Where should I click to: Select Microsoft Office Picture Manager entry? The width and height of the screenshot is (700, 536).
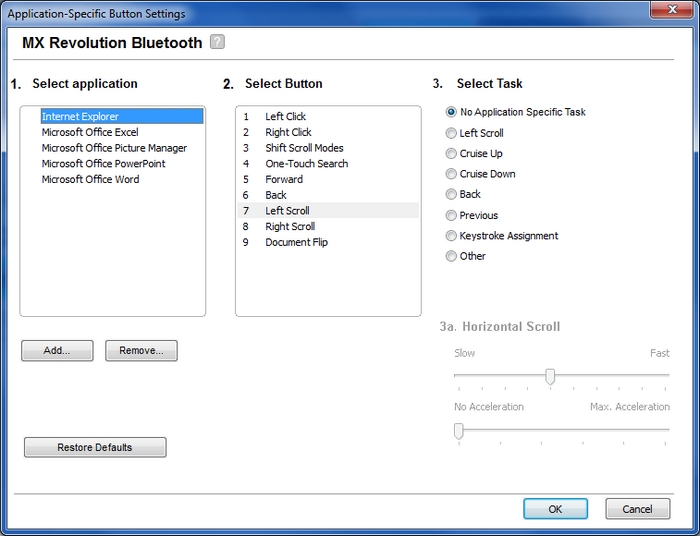click(114, 148)
